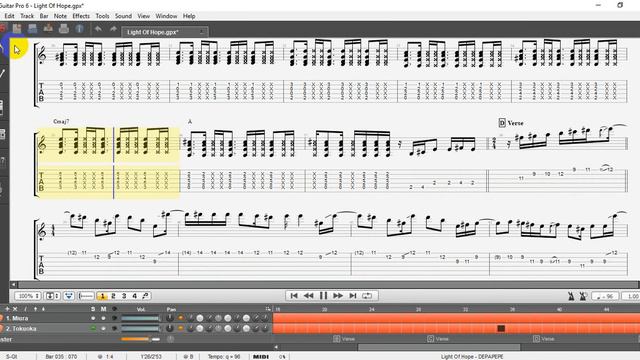Click the dark bar marker in Tokuoka timeline

coord(501,328)
